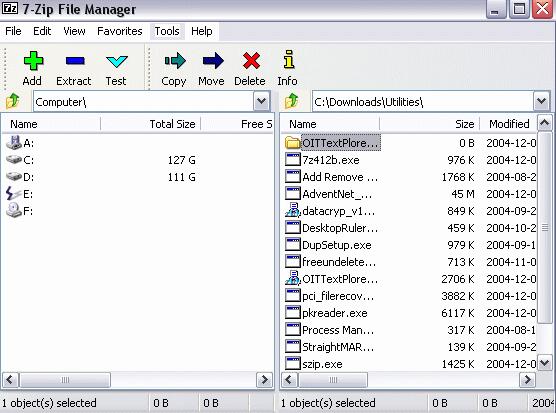Viewport: 556px width, 413px height.
Task: Click the OITTextPlore folder icon
Action: pyautogui.click(x=293, y=143)
